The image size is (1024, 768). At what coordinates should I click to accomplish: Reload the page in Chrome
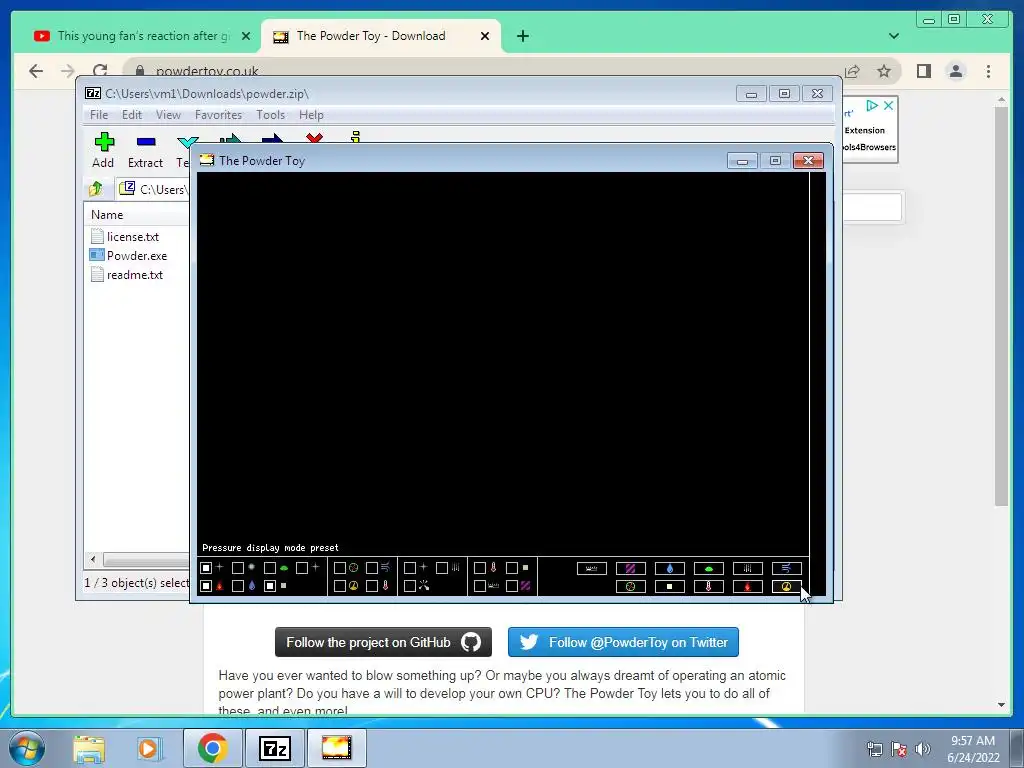pyautogui.click(x=100, y=71)
